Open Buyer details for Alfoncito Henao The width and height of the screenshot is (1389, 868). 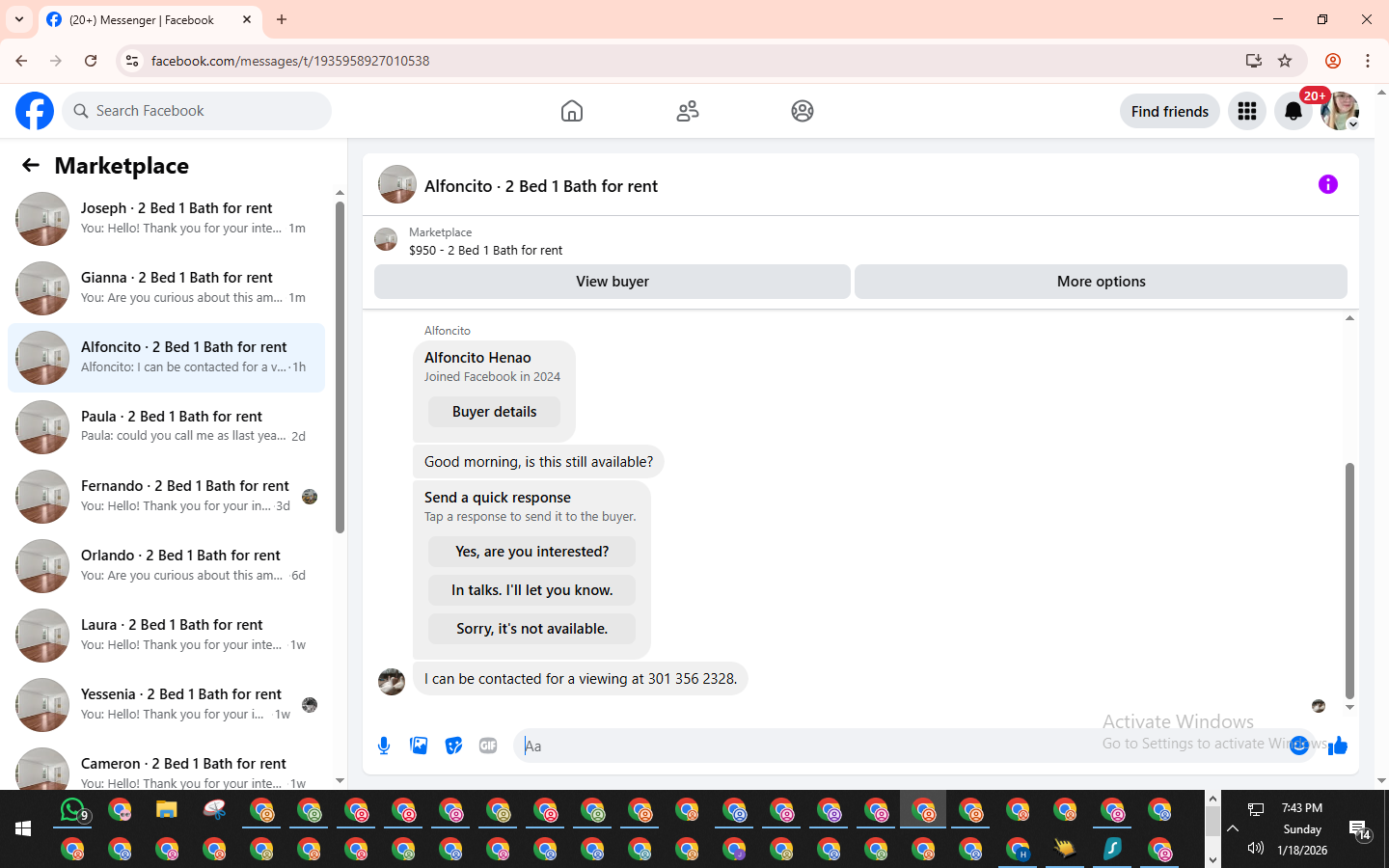(x=494, y=412)
